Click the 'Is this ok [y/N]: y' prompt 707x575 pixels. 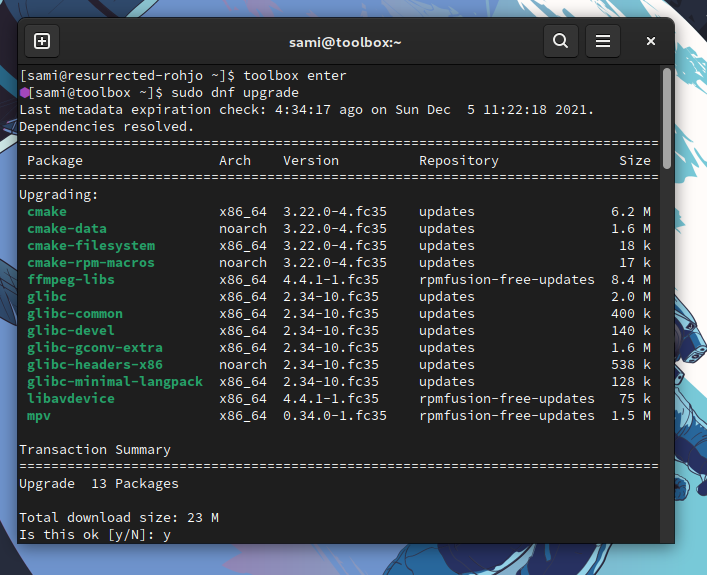[95, 535]
